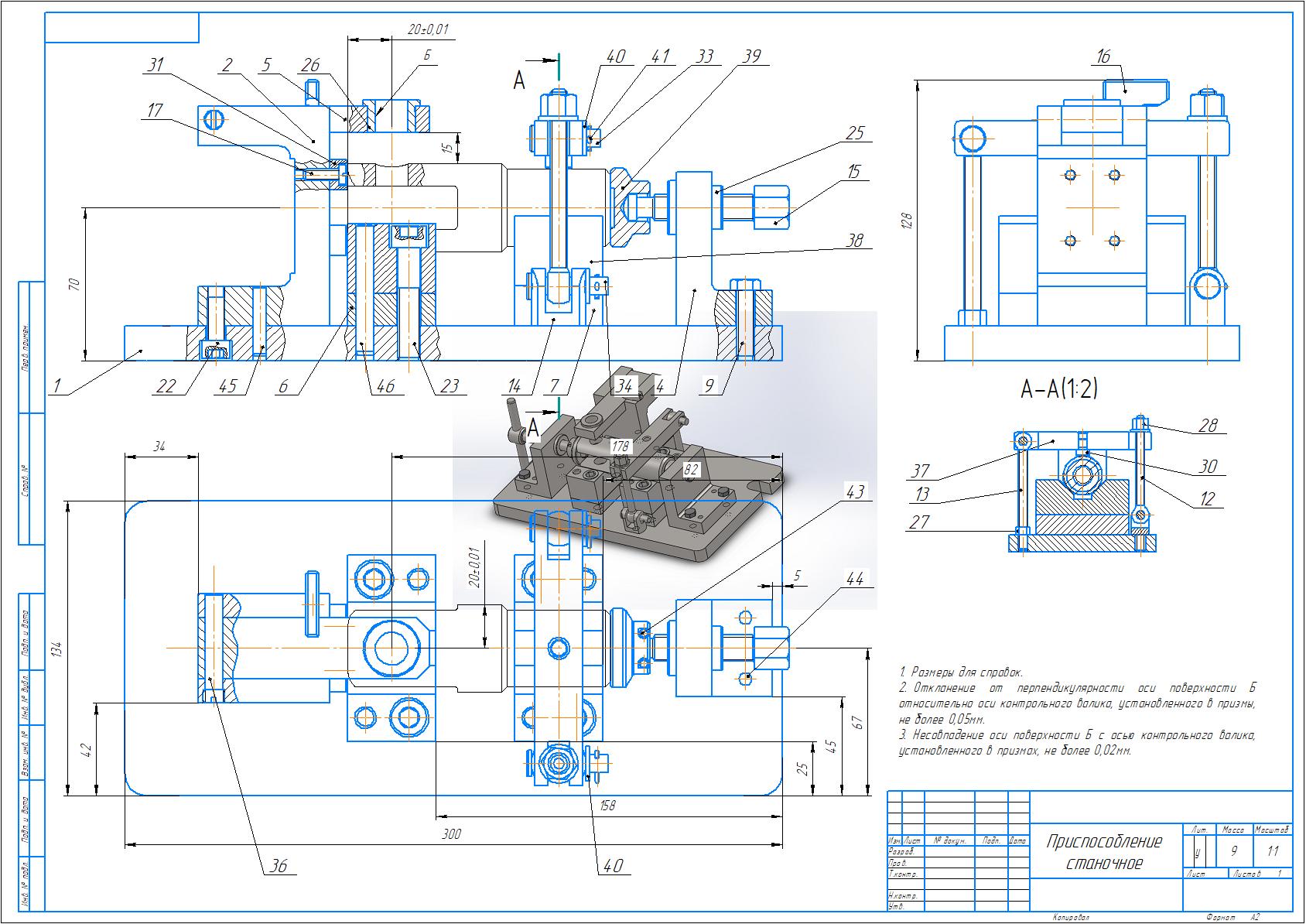1306x924 pixels.
Task: Click the 'Копировал' label
Action: tap(1070, 918)
